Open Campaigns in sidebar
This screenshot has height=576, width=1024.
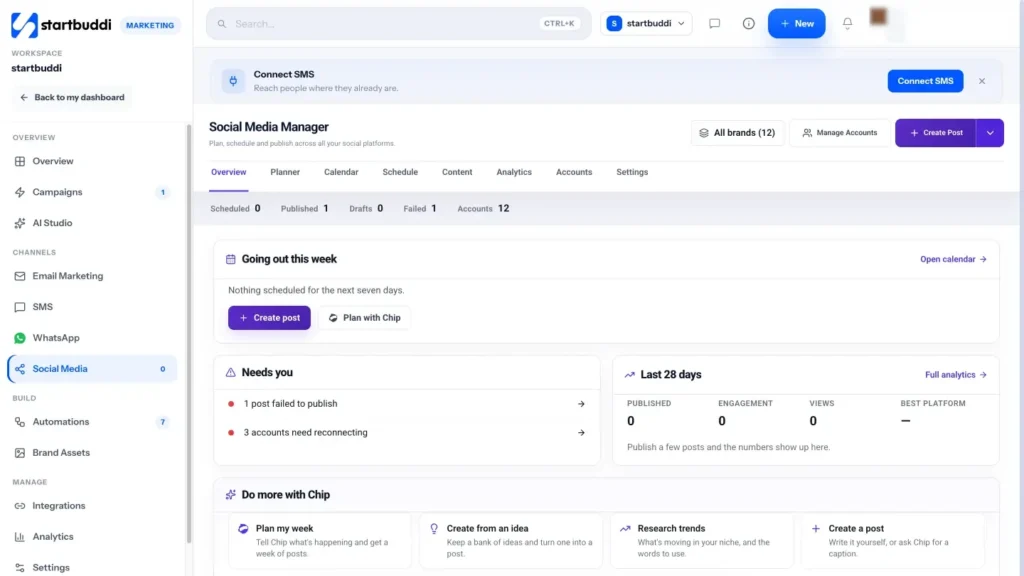(91, 192)
